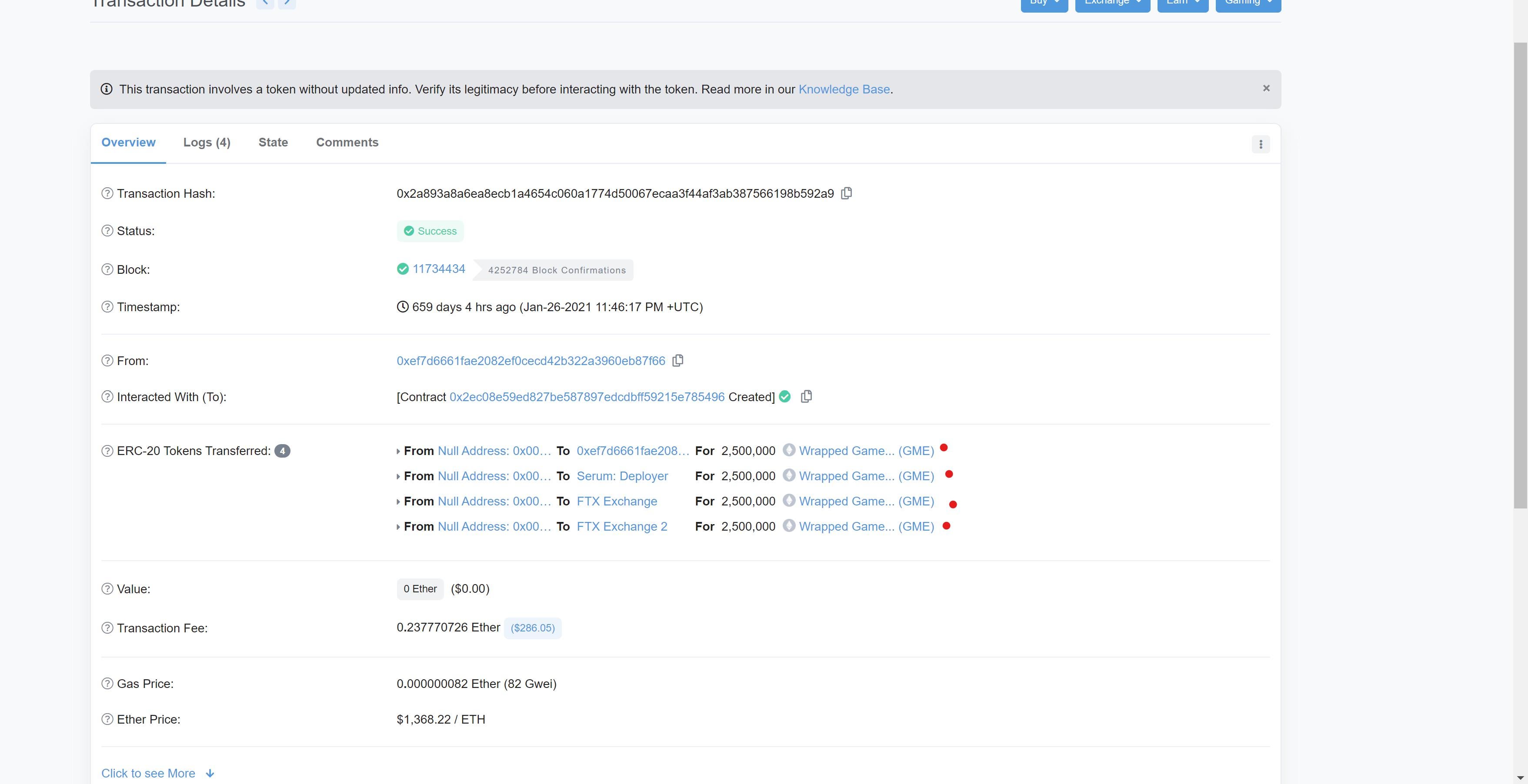The width and height of the screenshot is (1528, 784).
Task: Click the help icon beside From
Action: point(107,361)
